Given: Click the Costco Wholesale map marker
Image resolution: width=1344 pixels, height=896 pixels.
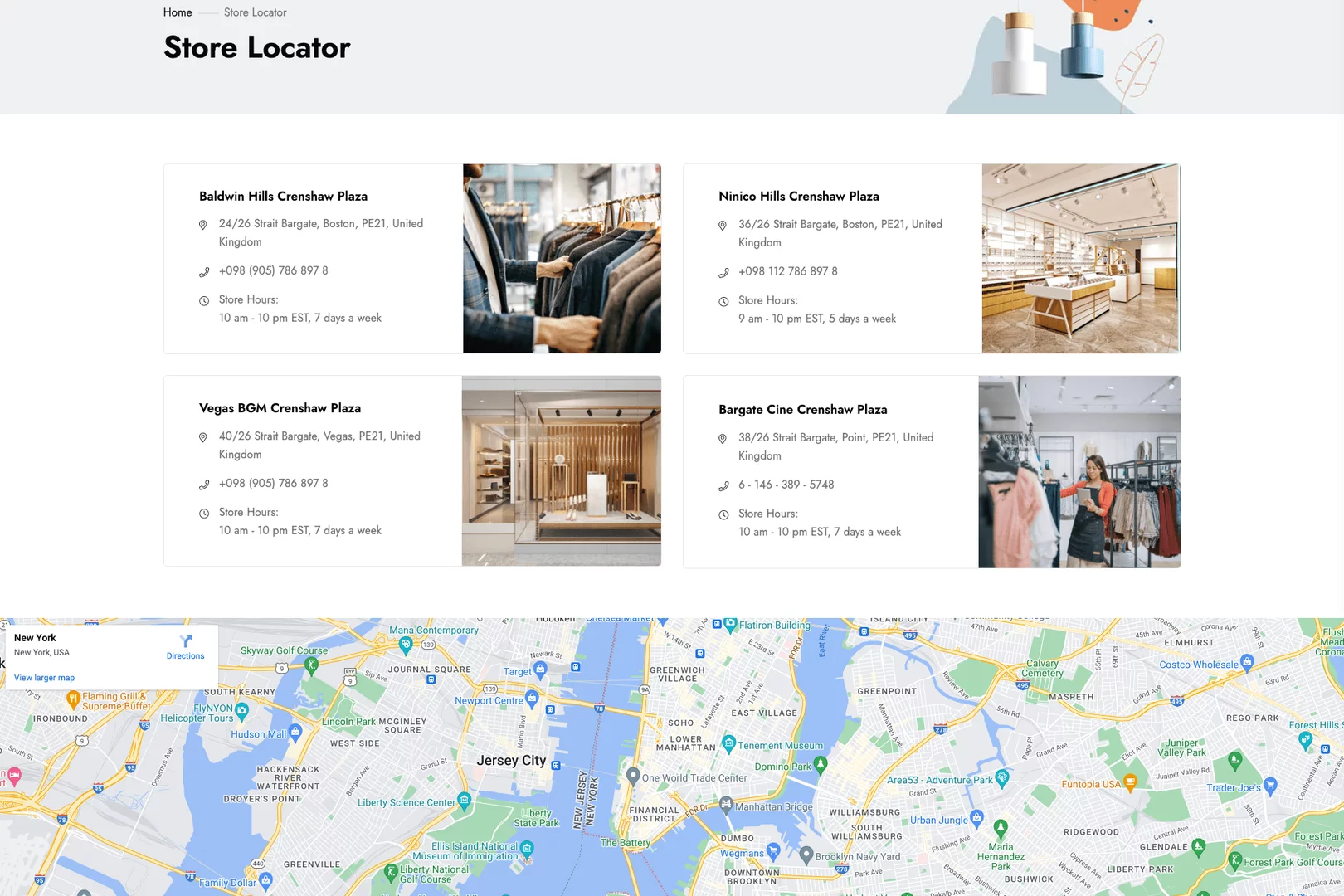Looking at the screenshot, I should coord(1247,662).
